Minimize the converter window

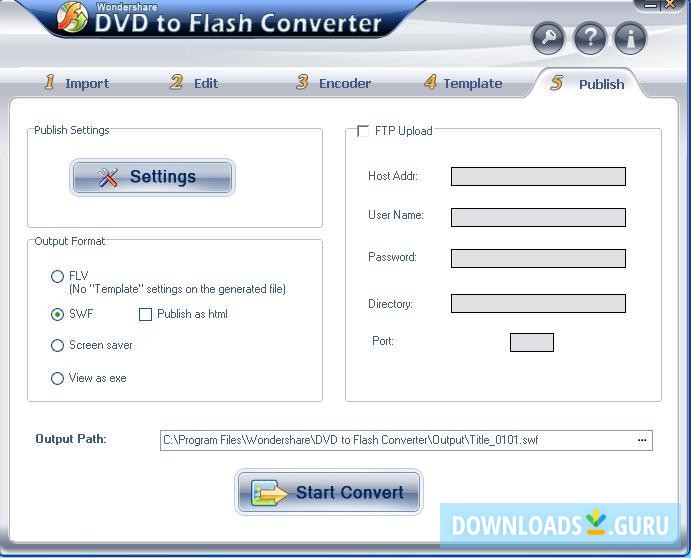(650, 5)
